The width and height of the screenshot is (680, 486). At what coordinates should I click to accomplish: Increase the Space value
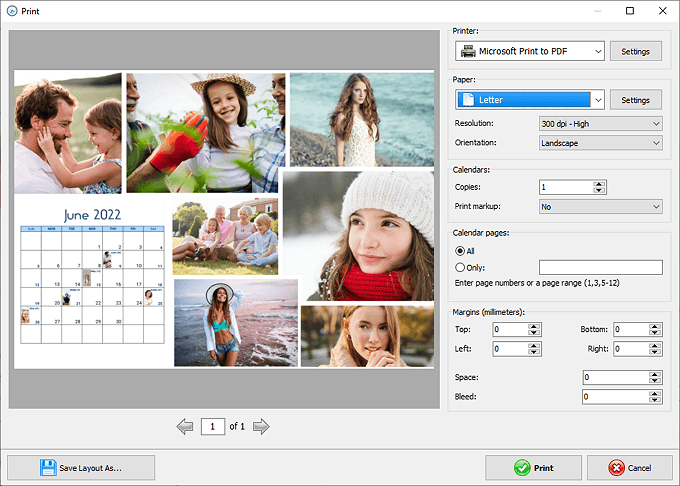(x=655, y=374)
